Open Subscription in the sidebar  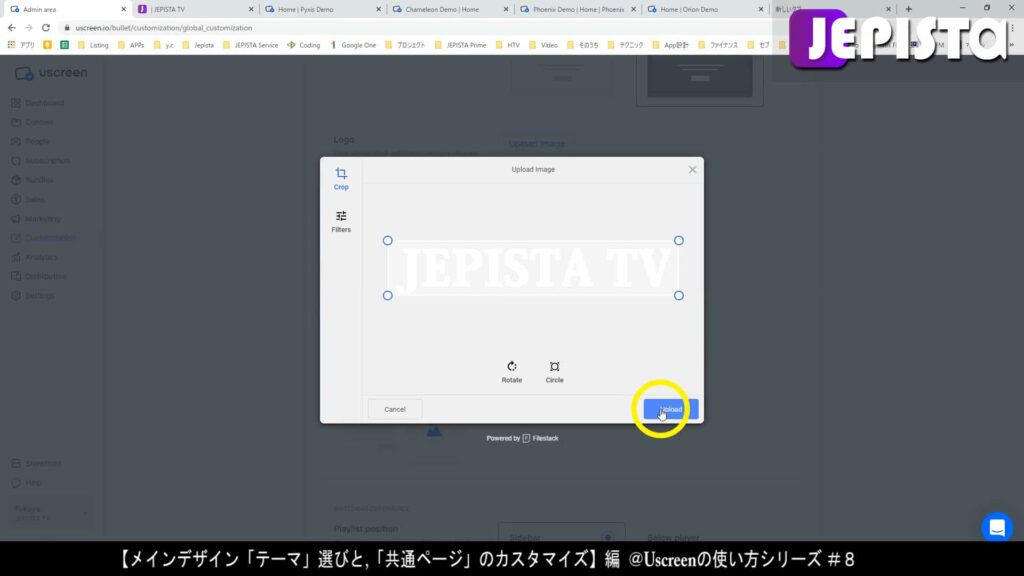[x=40, y=161]
